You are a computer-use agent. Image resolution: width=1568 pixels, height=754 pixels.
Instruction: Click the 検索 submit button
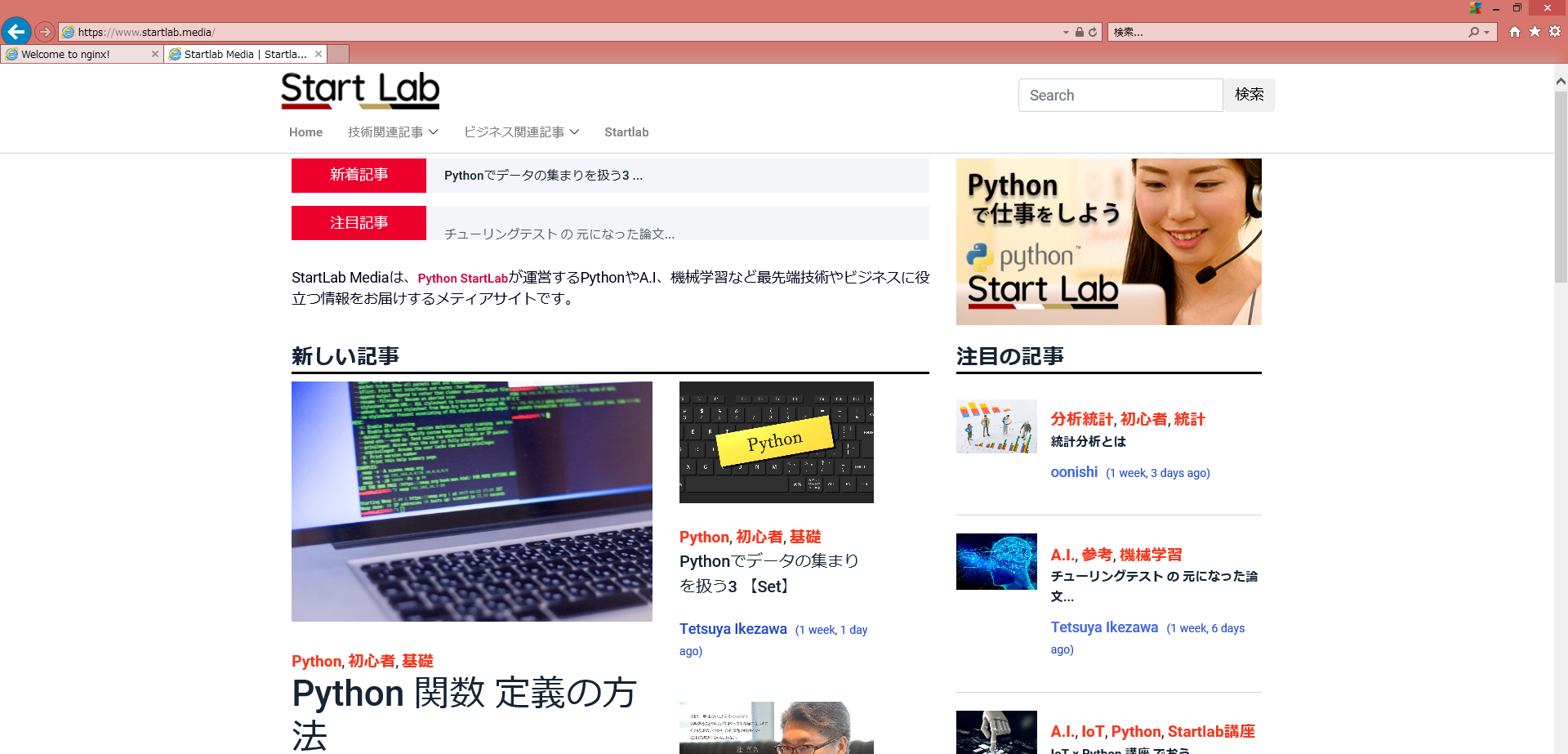click(x=1249, y=96)
